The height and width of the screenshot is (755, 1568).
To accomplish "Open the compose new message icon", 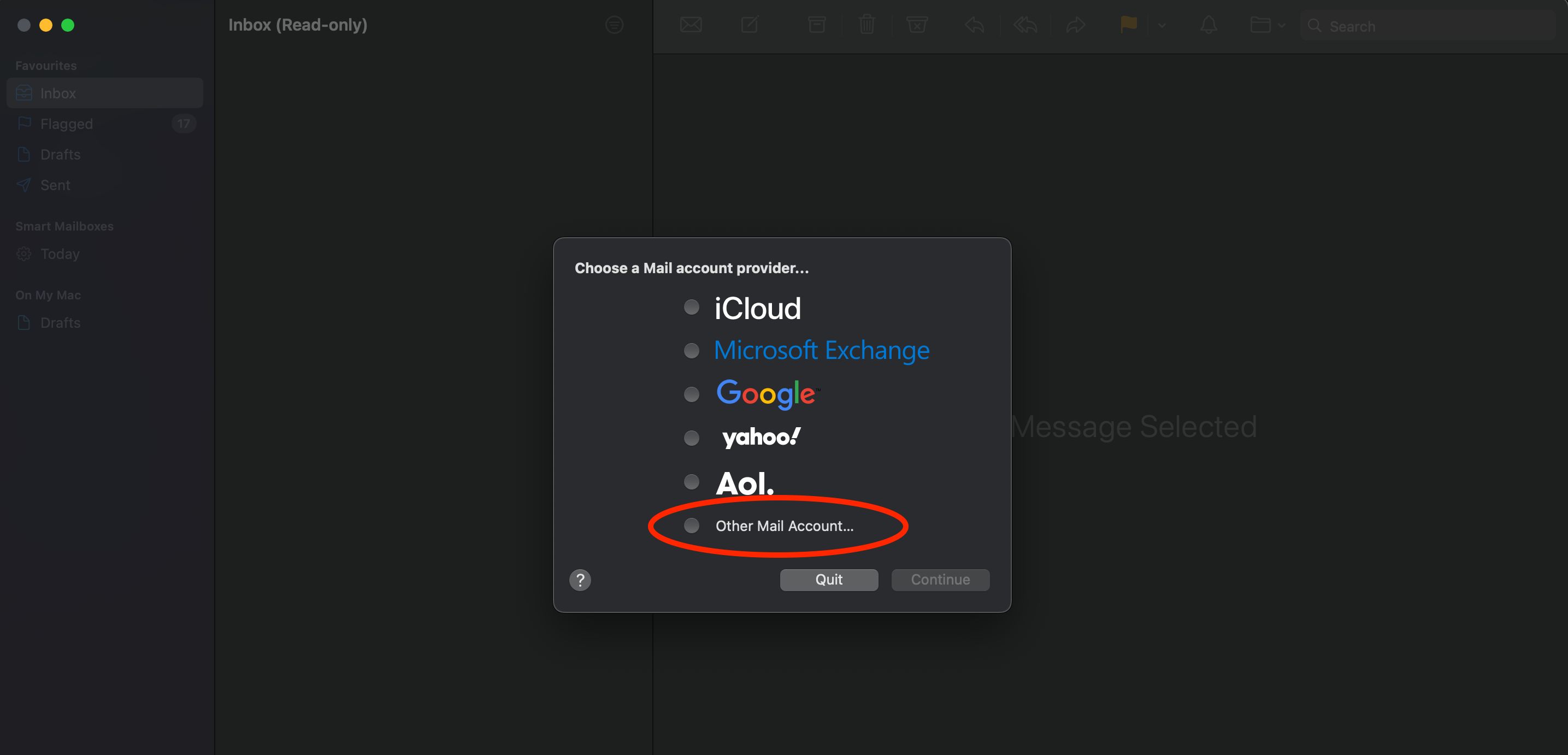I will [749, 25].
